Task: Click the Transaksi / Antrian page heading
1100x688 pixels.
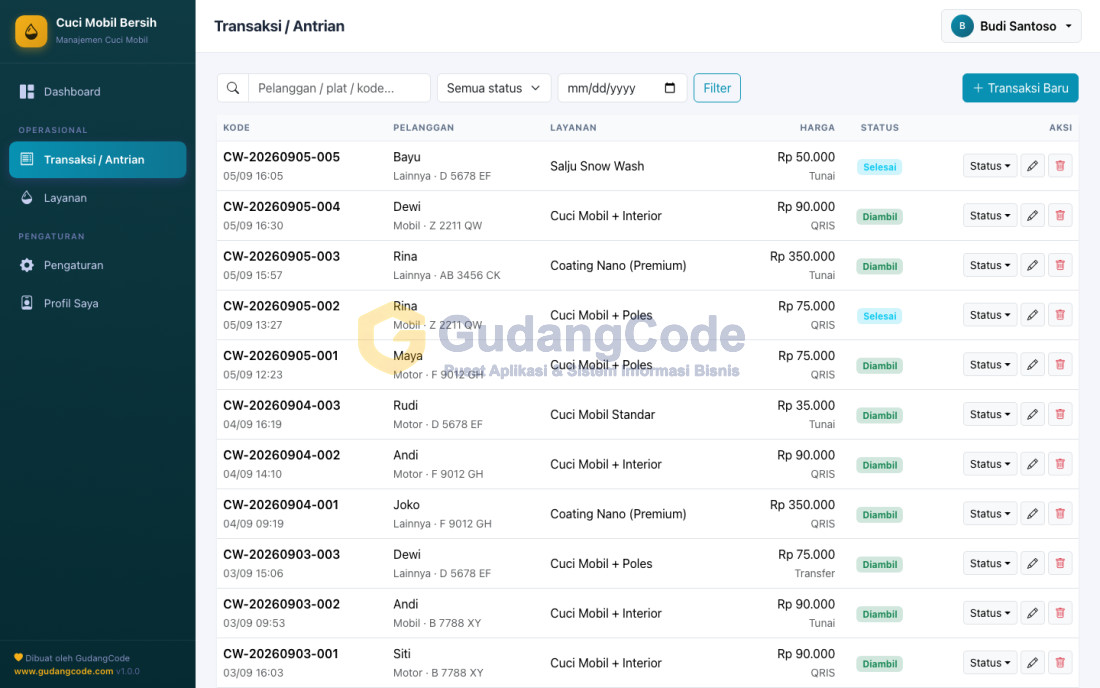Action: (279, 26)
